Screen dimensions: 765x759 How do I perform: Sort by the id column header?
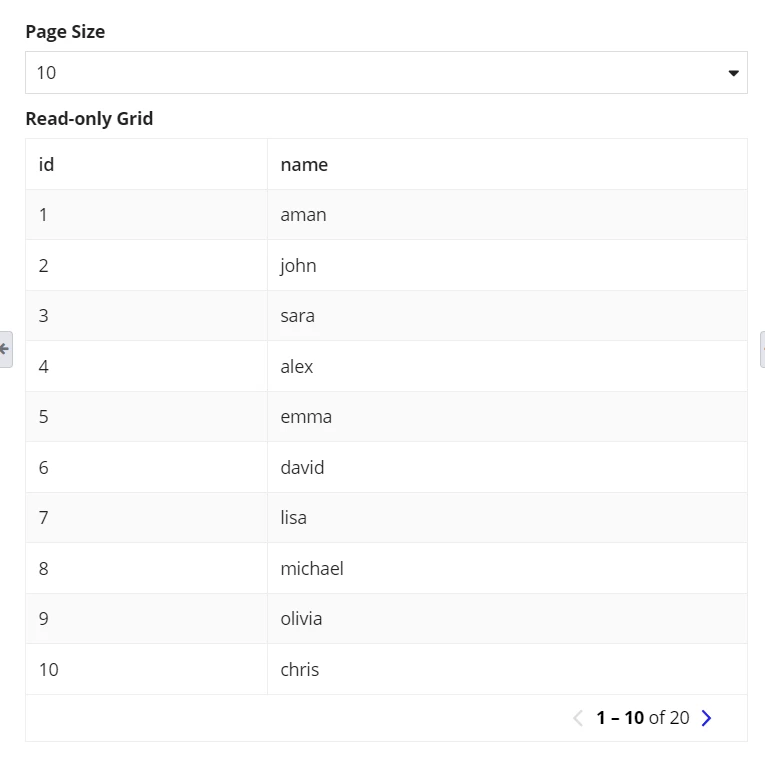coord(146,164)
